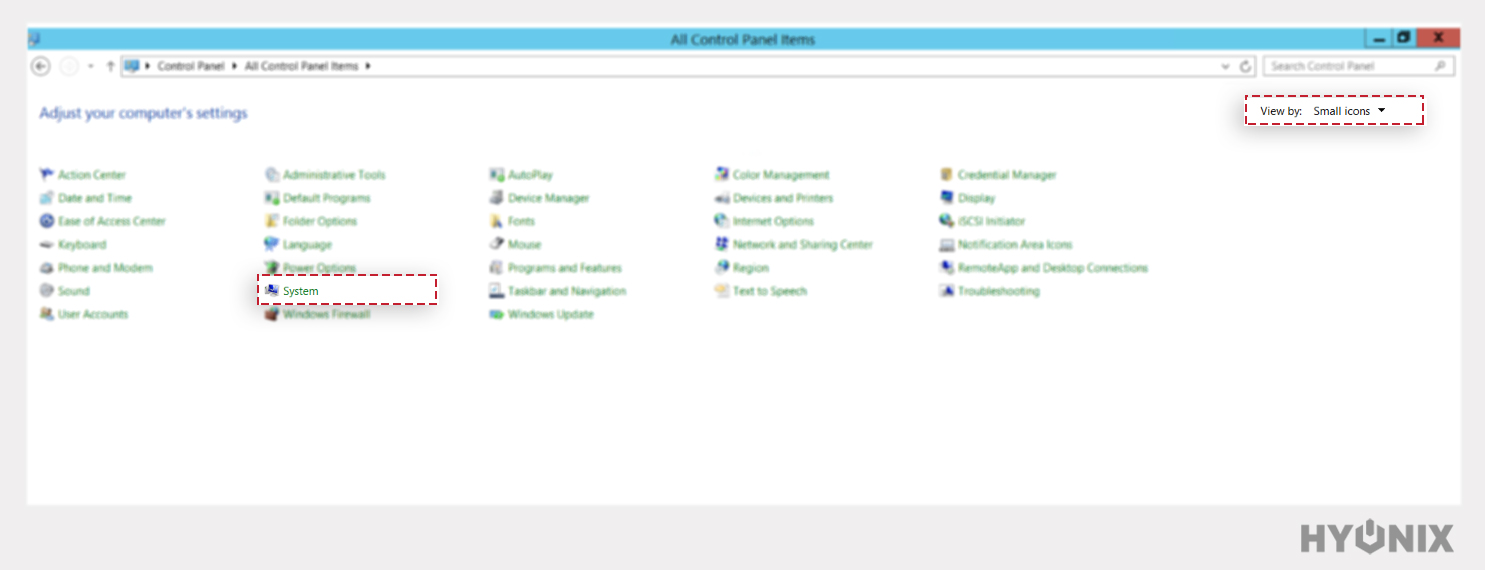The height and width of the screenshot is (570, 1485).
Task: Open the Action Center flag icon
Action: 46,175
